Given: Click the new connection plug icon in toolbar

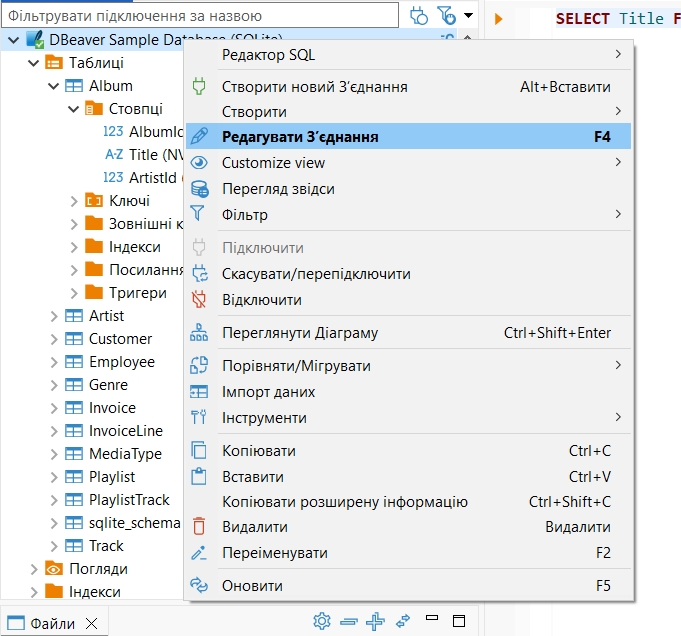Looking at the screenshot, I should pos(419,16).
